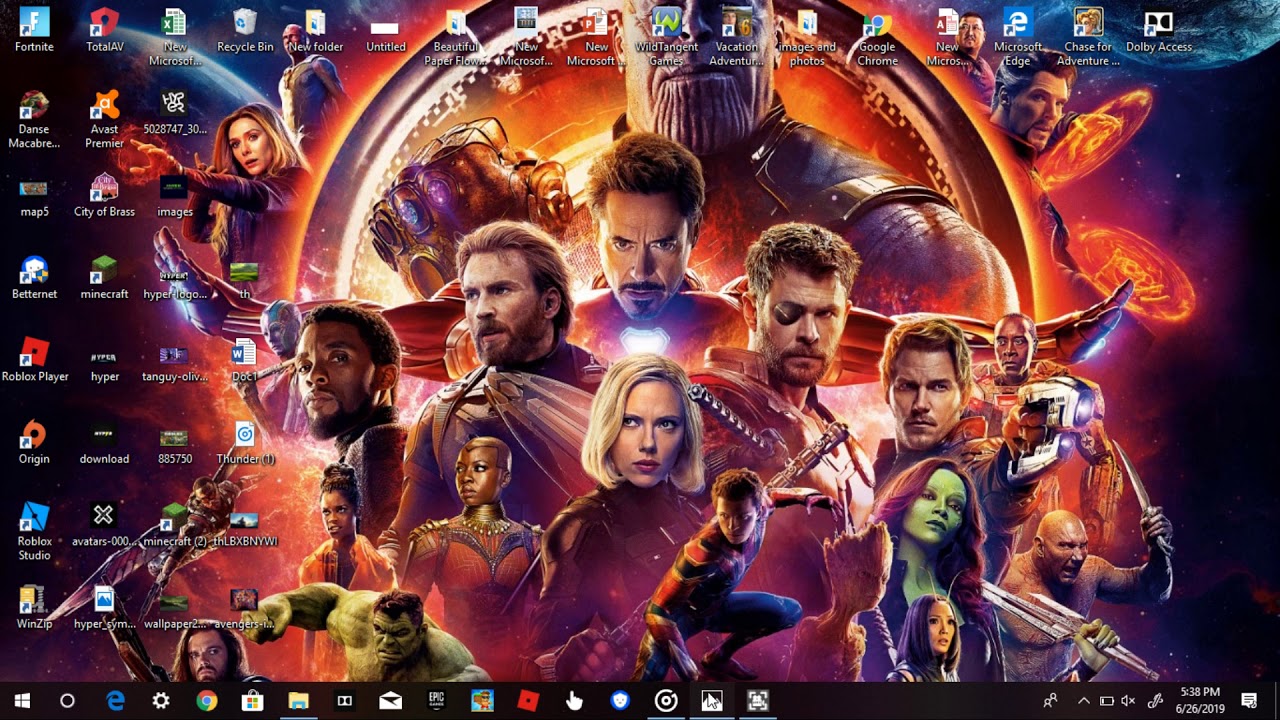Select the map5 desktop file
The height and width of the screenshot is (720, 1280).
tap(34, 195)
